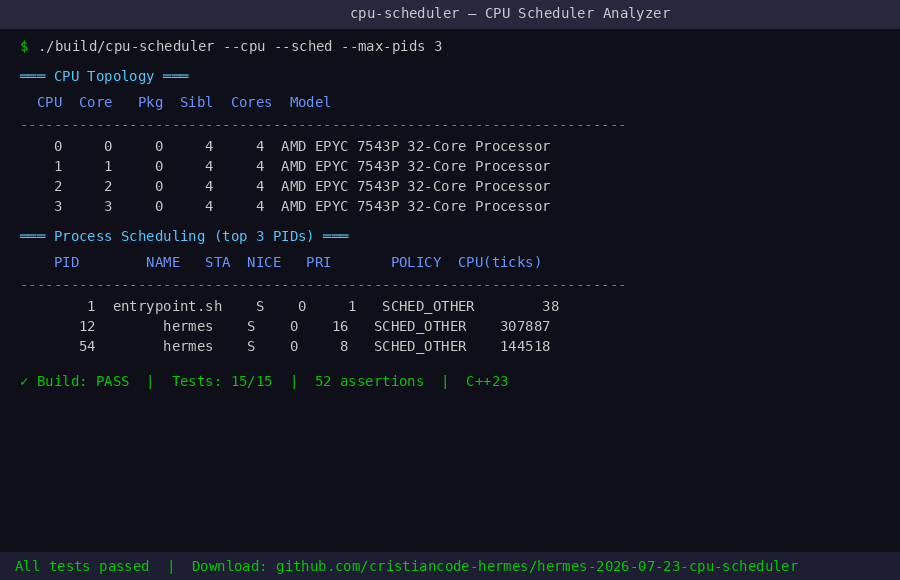Screen dimensions: 900x580
Task: Click the 'Tests: 15/15' result text
Action: click(222, 382)
